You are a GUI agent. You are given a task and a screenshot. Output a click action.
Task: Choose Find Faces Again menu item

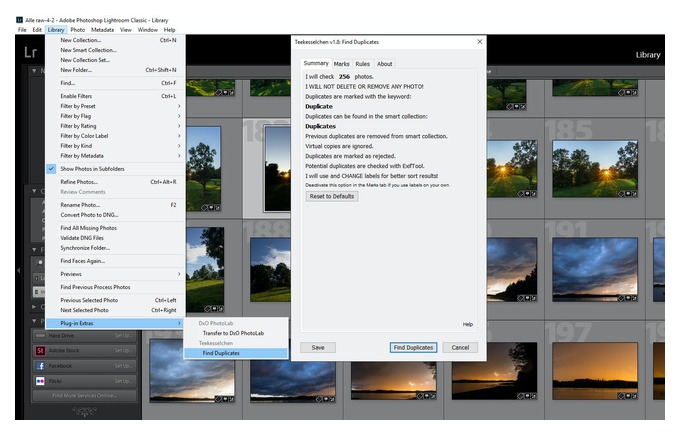click(115, 261)
